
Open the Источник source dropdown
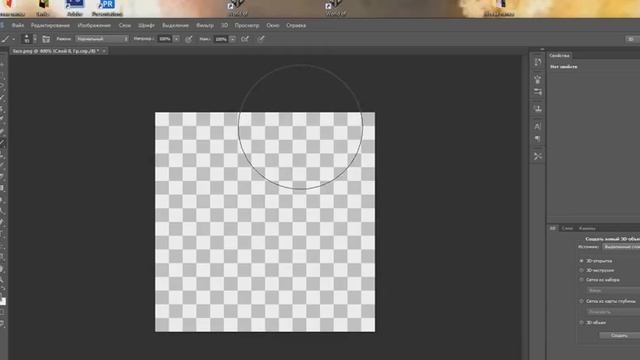point(621,247)
